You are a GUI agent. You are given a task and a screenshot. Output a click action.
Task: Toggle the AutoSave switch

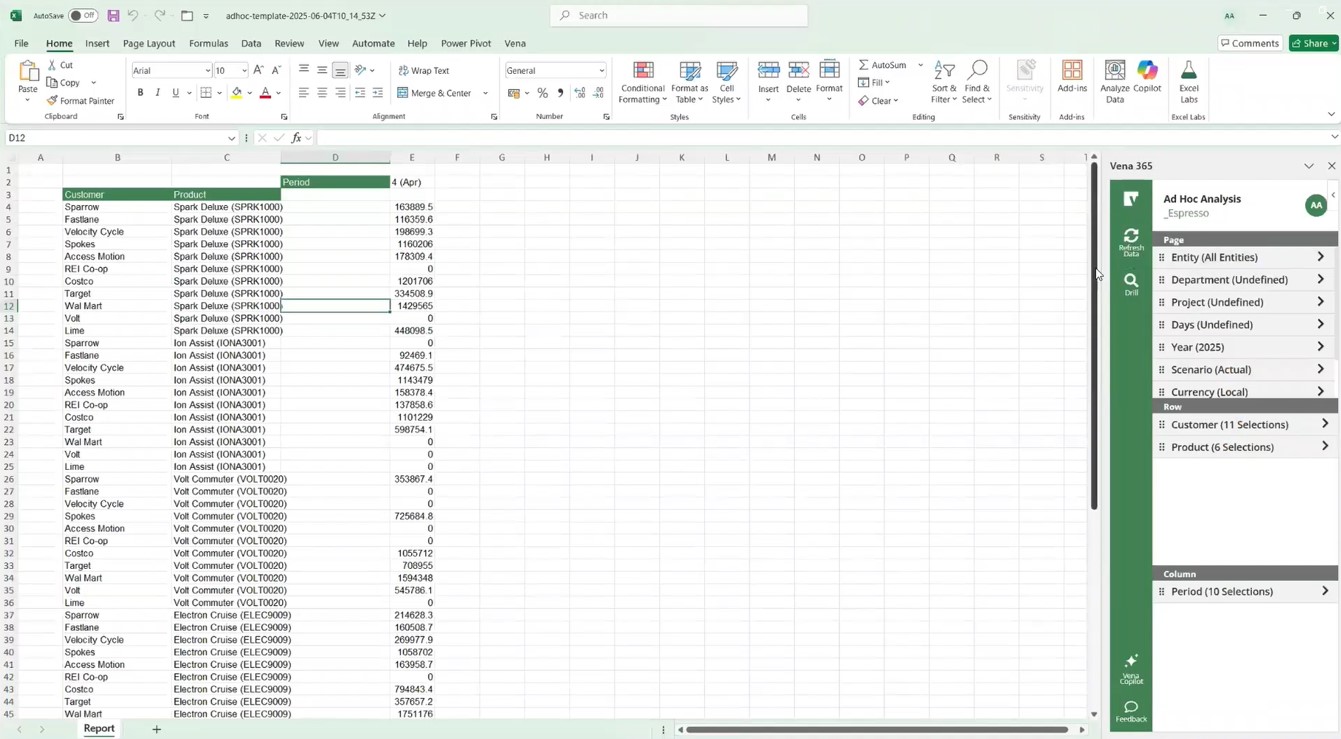coord(83,16)
